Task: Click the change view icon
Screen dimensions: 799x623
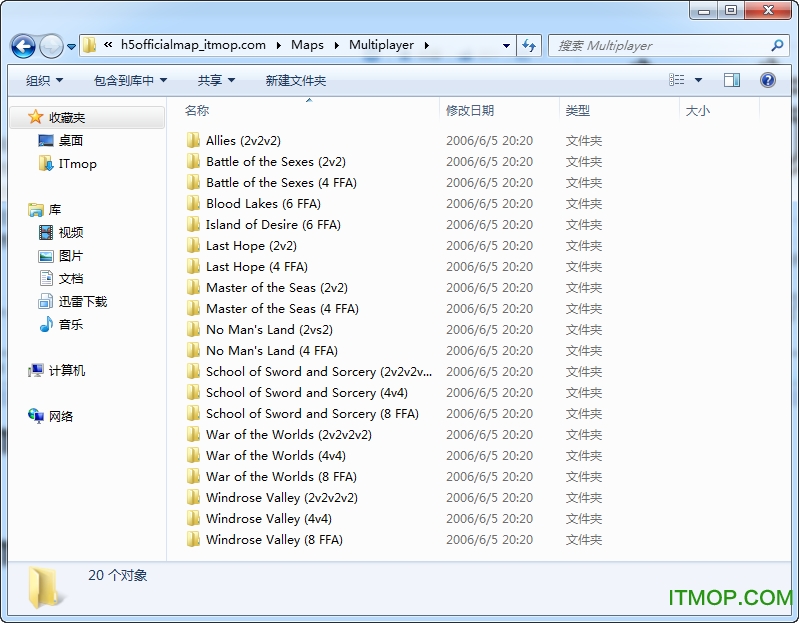Action: (678, 80)
